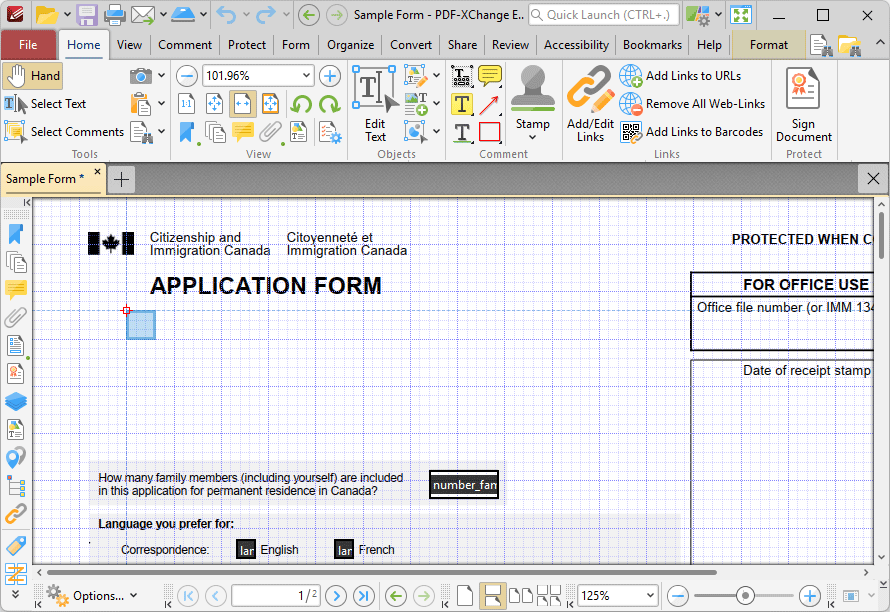Click the Edit Text tool
The height and width of the screenshot is (612, 890).
pyautogui.click(x=375, y=104)
